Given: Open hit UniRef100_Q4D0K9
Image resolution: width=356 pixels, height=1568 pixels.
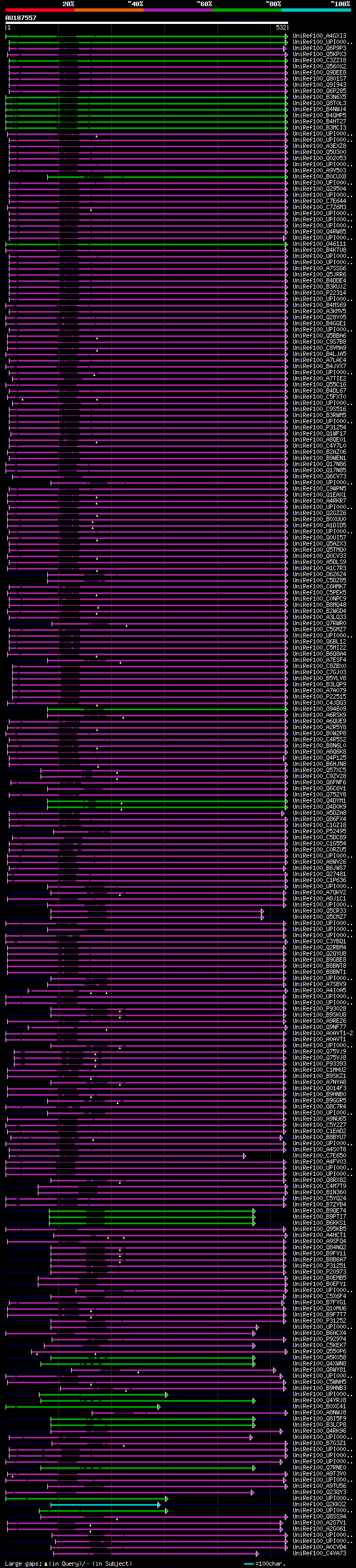Looking at the screenshot, I should click(319, 807).
